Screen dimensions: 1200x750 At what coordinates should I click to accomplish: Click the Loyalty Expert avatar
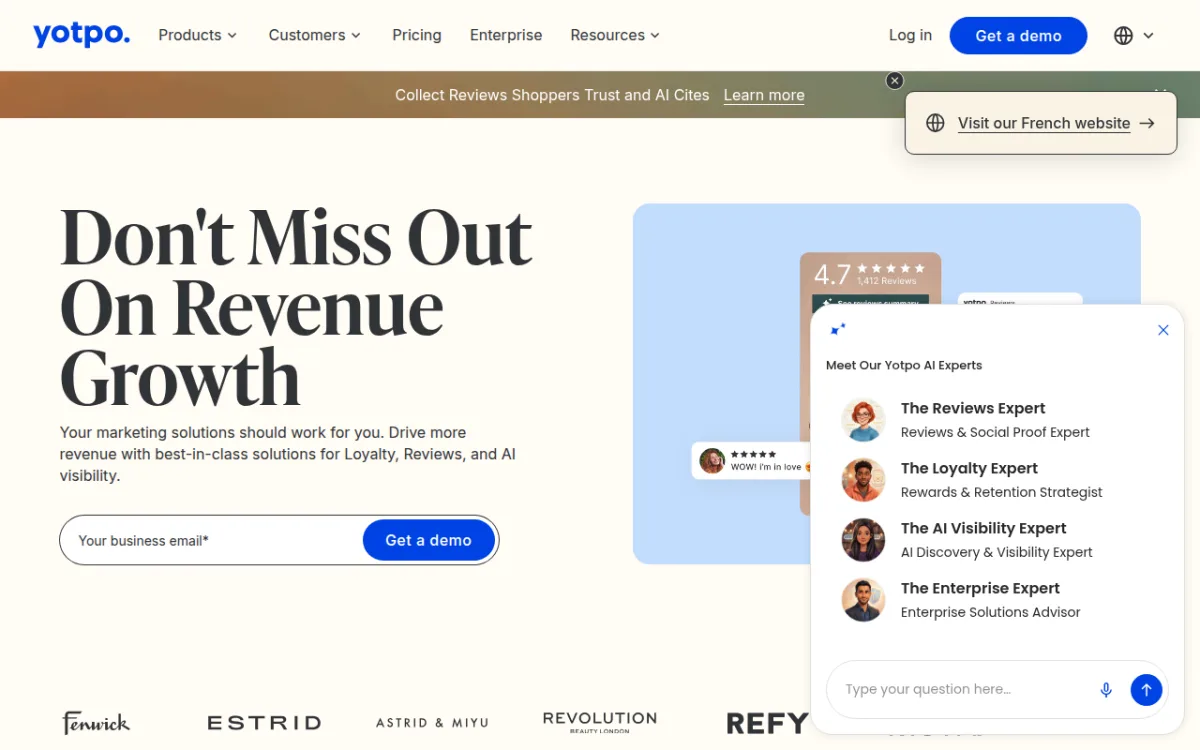click(x=863, y=480)
